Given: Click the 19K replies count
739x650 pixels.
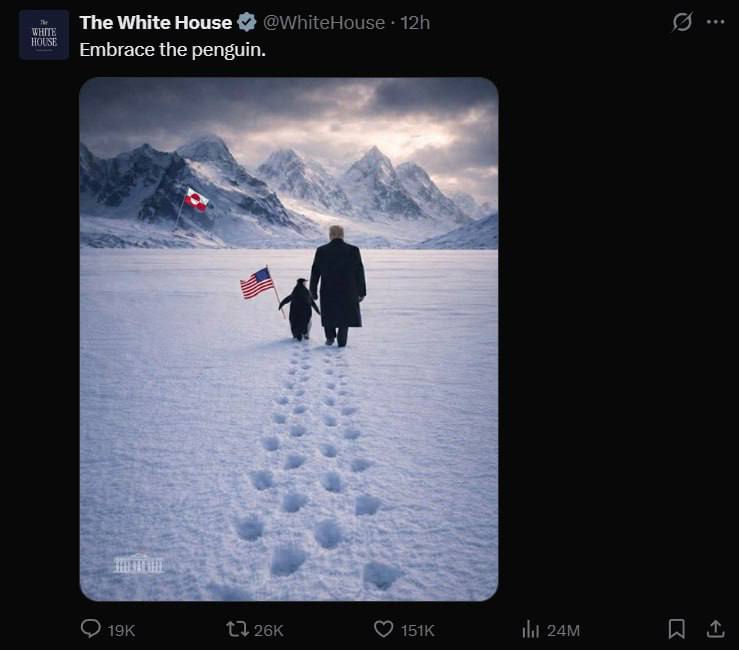Looking at the screenshot, I should coord(121,630).
